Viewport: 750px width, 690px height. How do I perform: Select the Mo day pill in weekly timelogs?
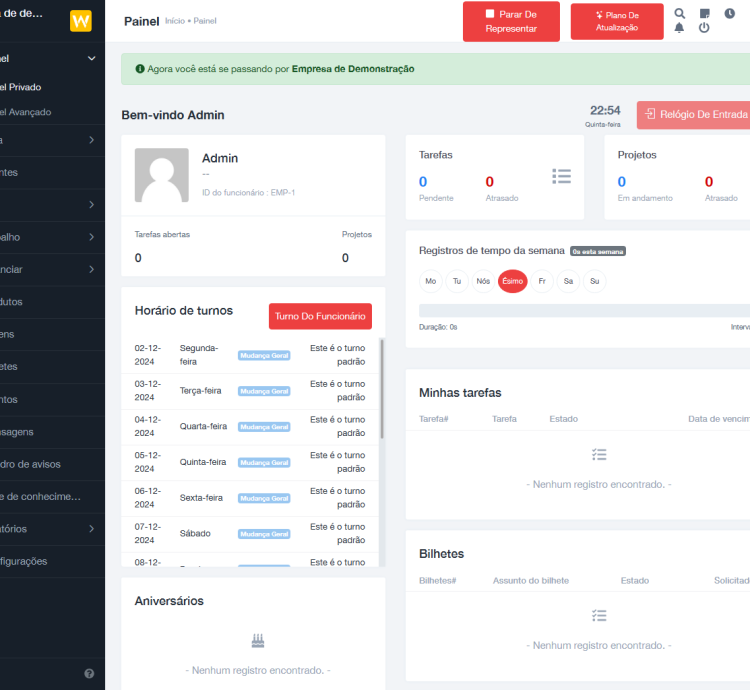[431, 281]
